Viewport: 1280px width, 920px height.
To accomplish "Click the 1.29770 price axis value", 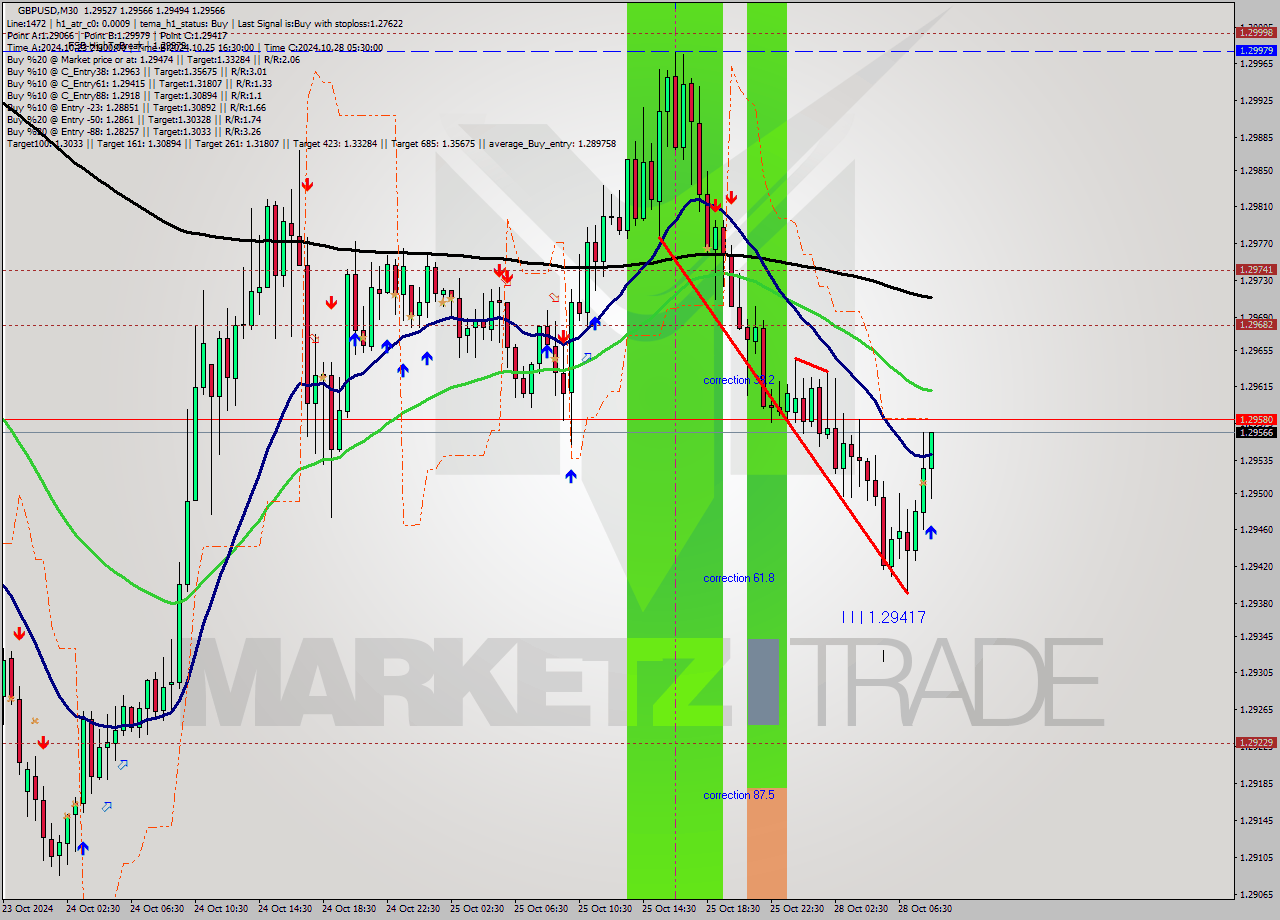I will [1257, 244].
